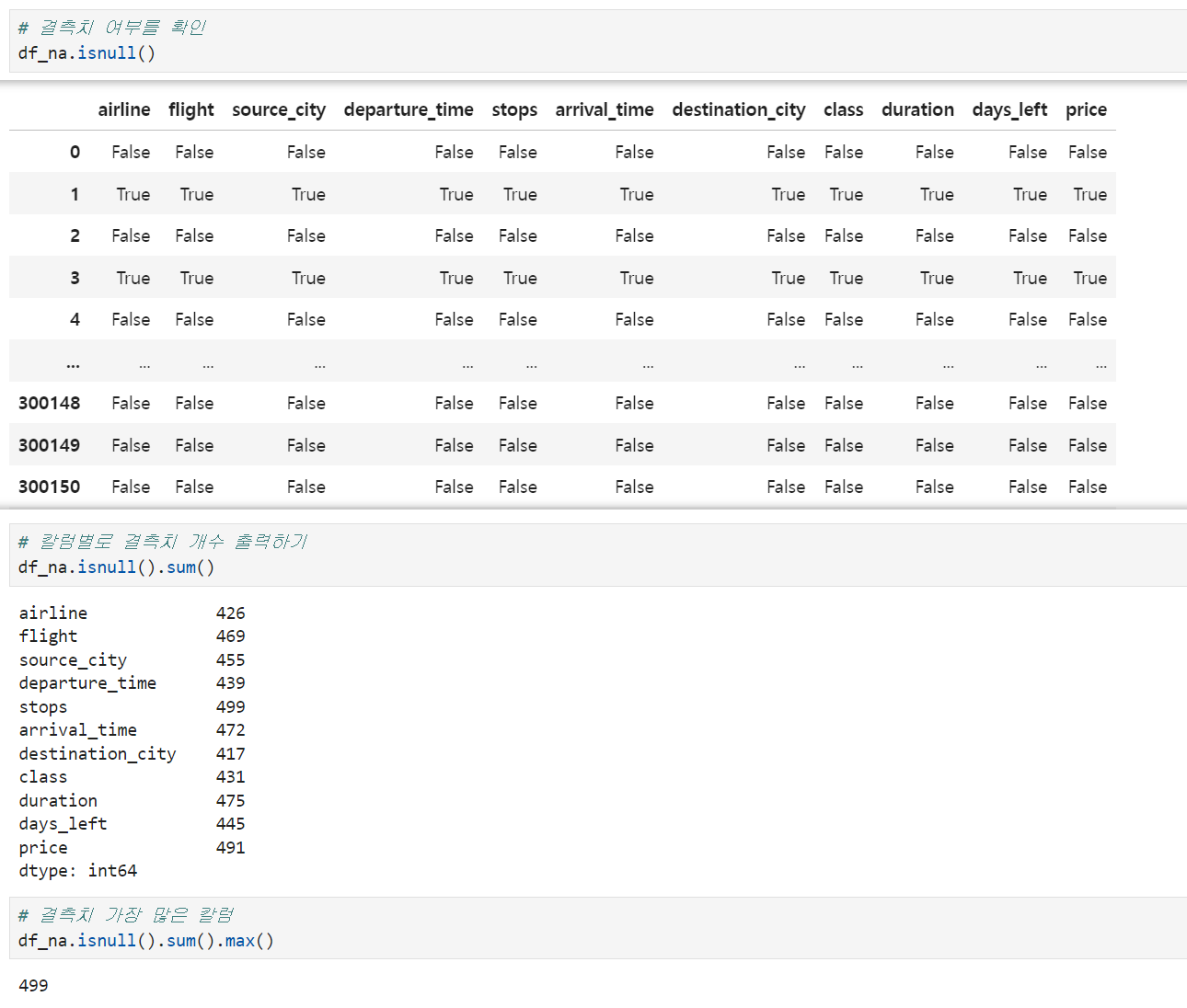
Task: Click row index 0 in the table
Action: [75, 152]
